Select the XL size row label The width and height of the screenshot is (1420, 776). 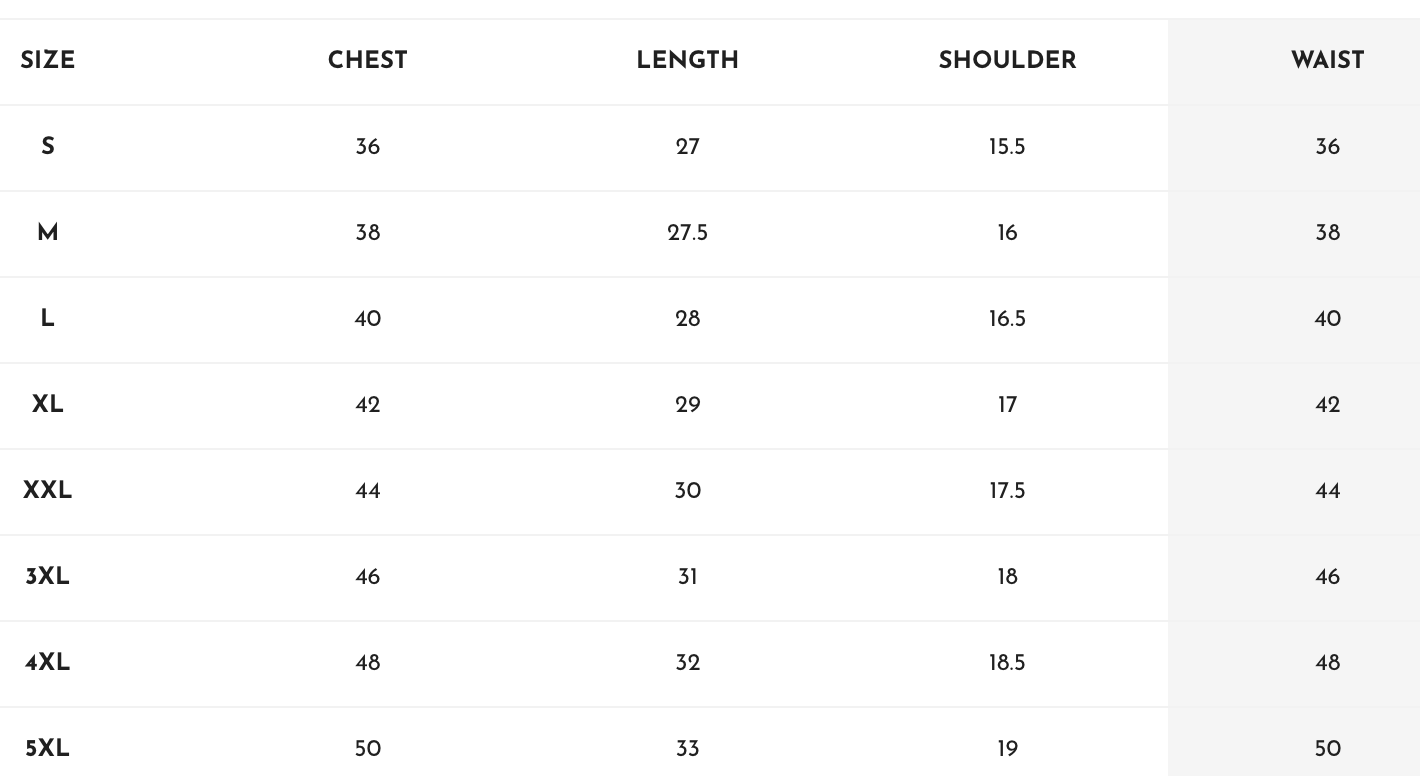click(x=47, y=404)
